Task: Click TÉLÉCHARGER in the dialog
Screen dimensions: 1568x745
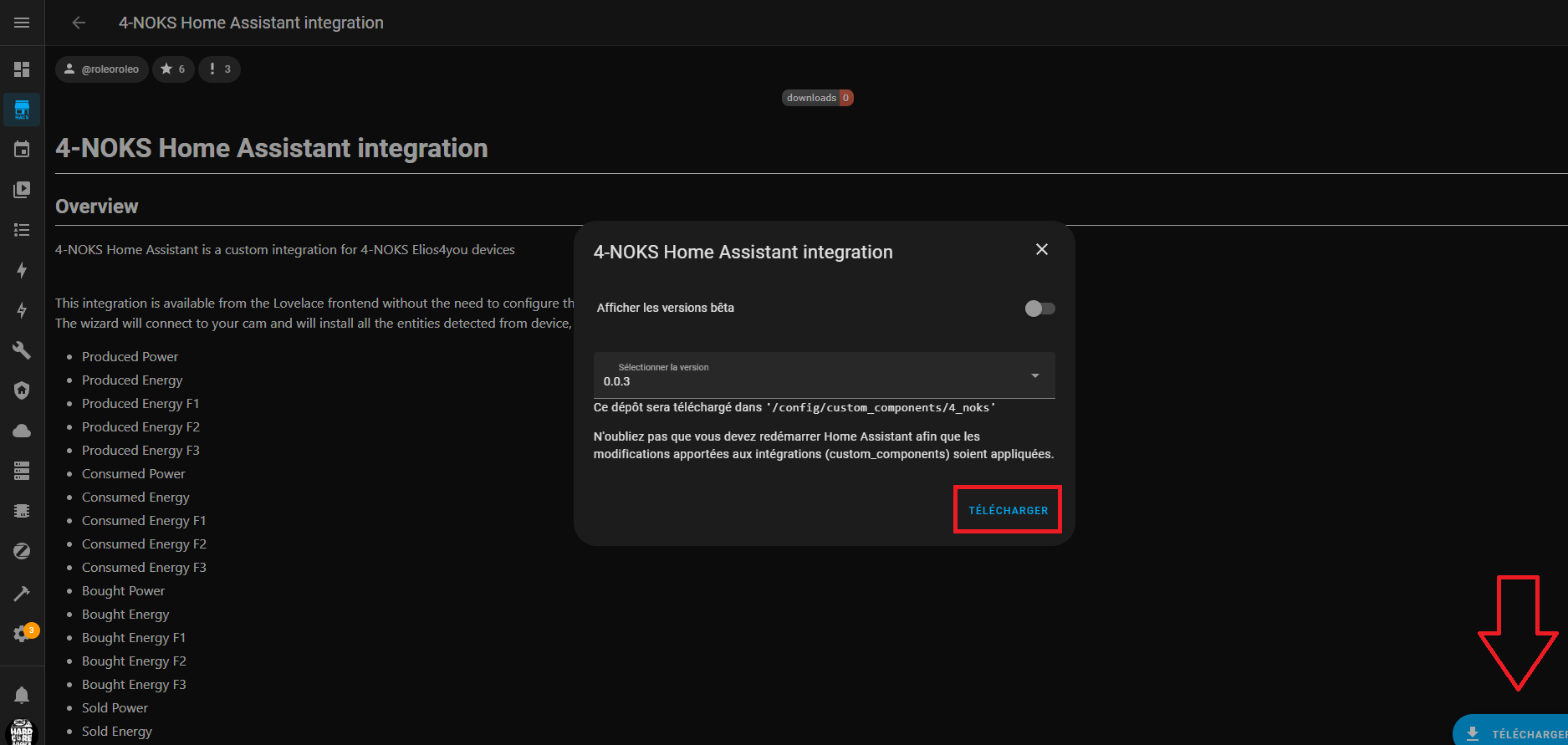Action: click(1008, 510)
